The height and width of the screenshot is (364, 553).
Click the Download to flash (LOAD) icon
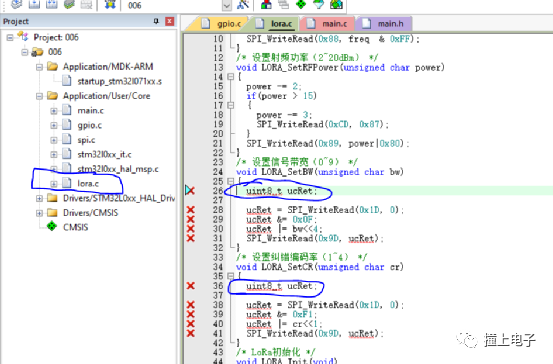(110, 4)
